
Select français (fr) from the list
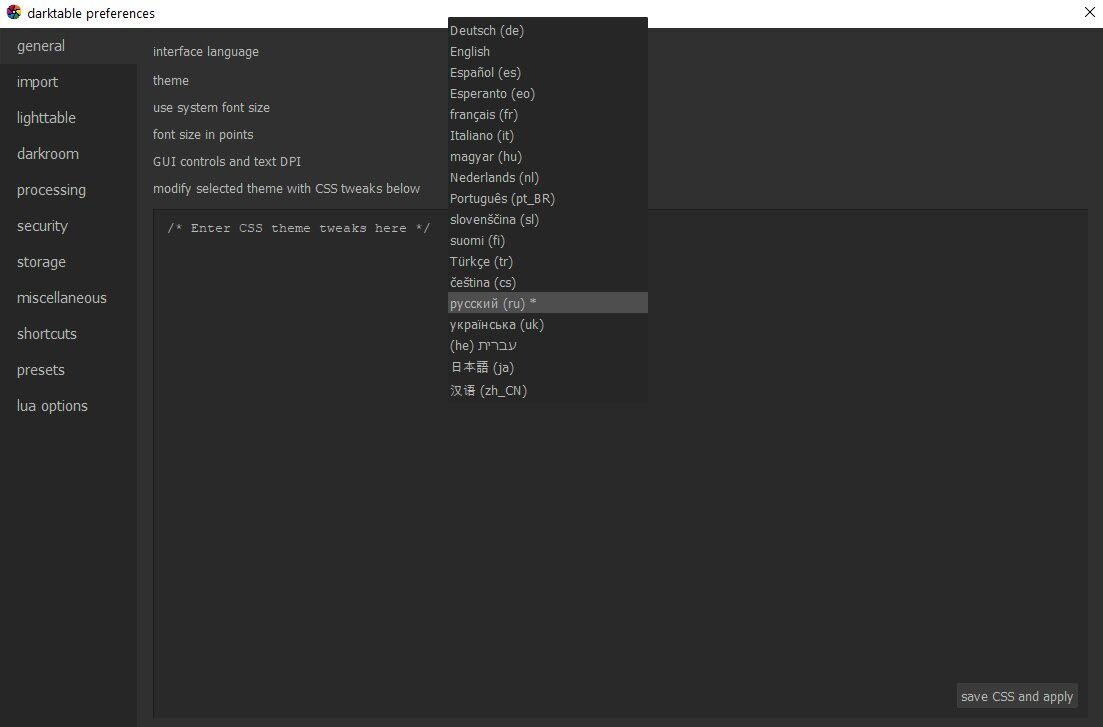point(547,115)
